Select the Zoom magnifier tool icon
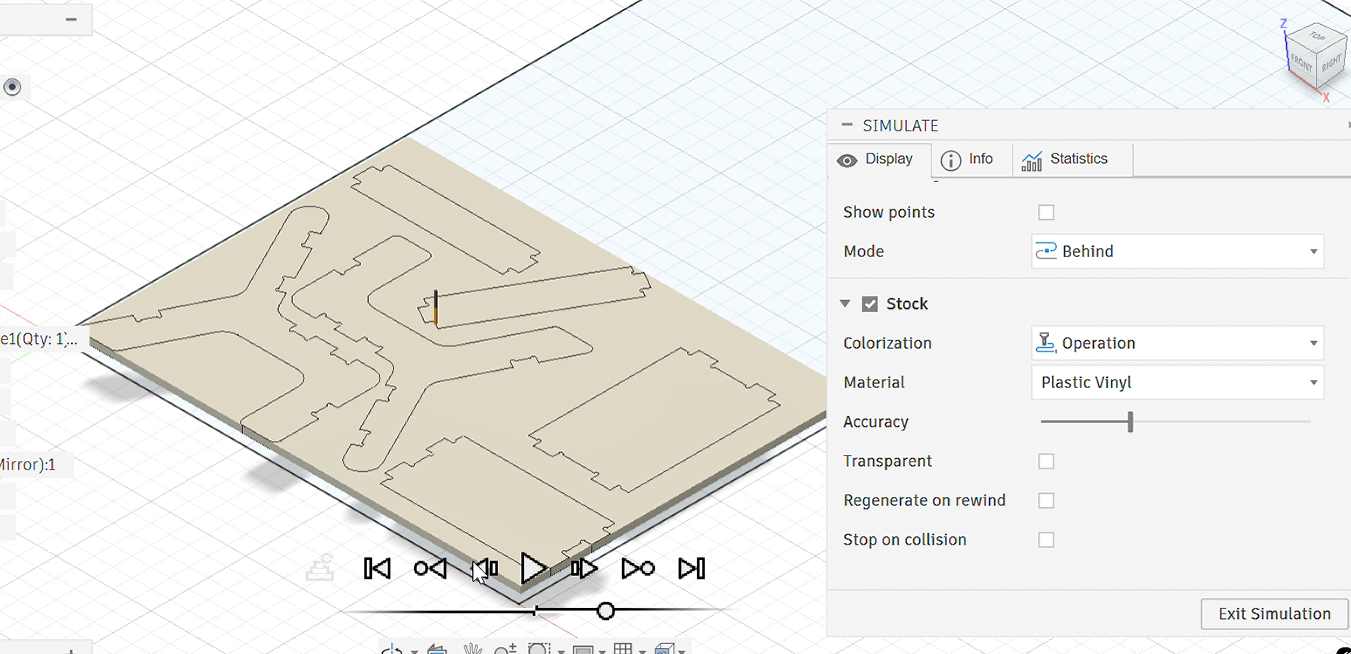This screenshot has width=1351, height=654. coord(504,649)
